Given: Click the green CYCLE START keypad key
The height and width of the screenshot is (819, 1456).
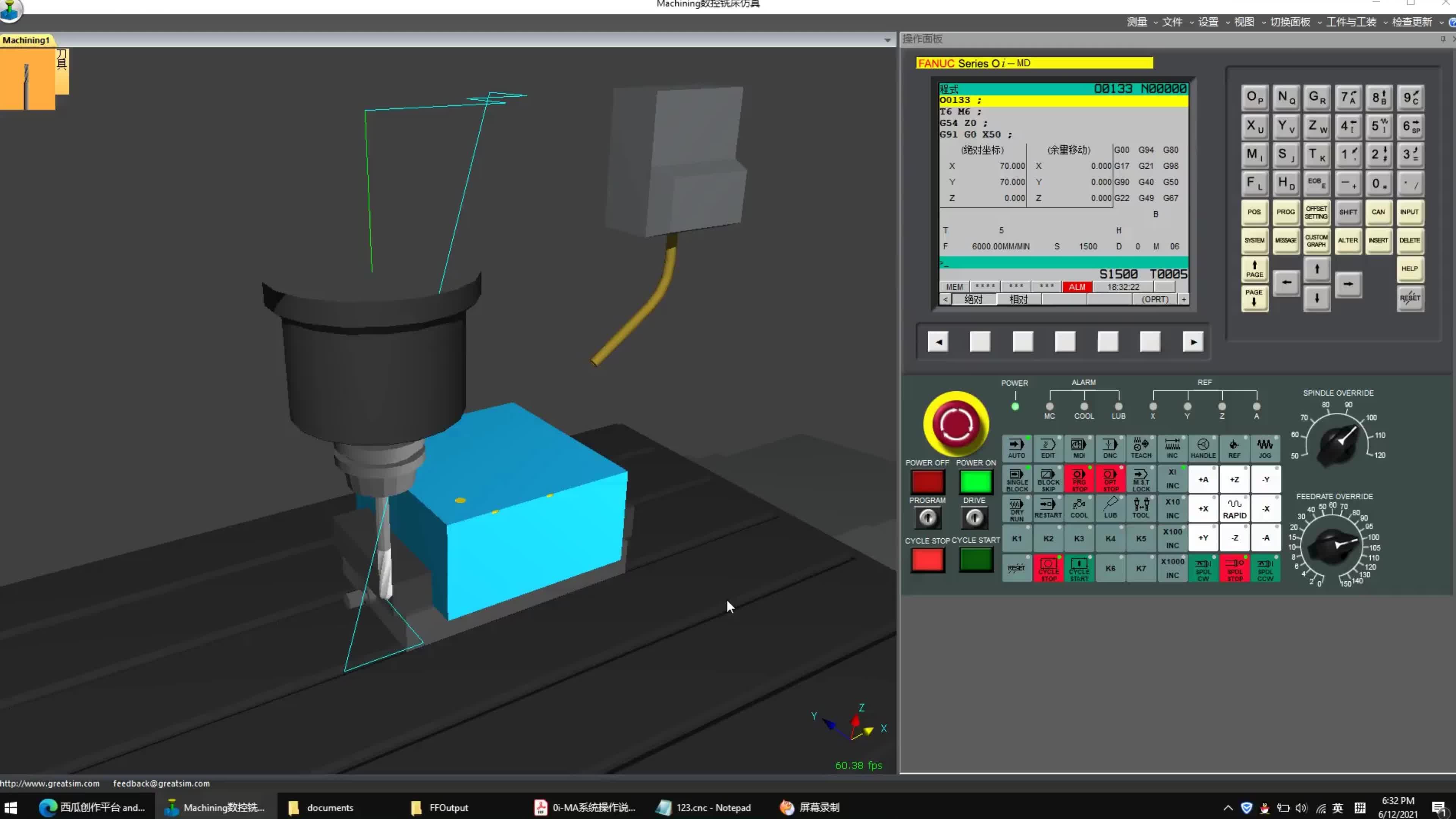Looking at the screenshot, I should [1079, 569].
